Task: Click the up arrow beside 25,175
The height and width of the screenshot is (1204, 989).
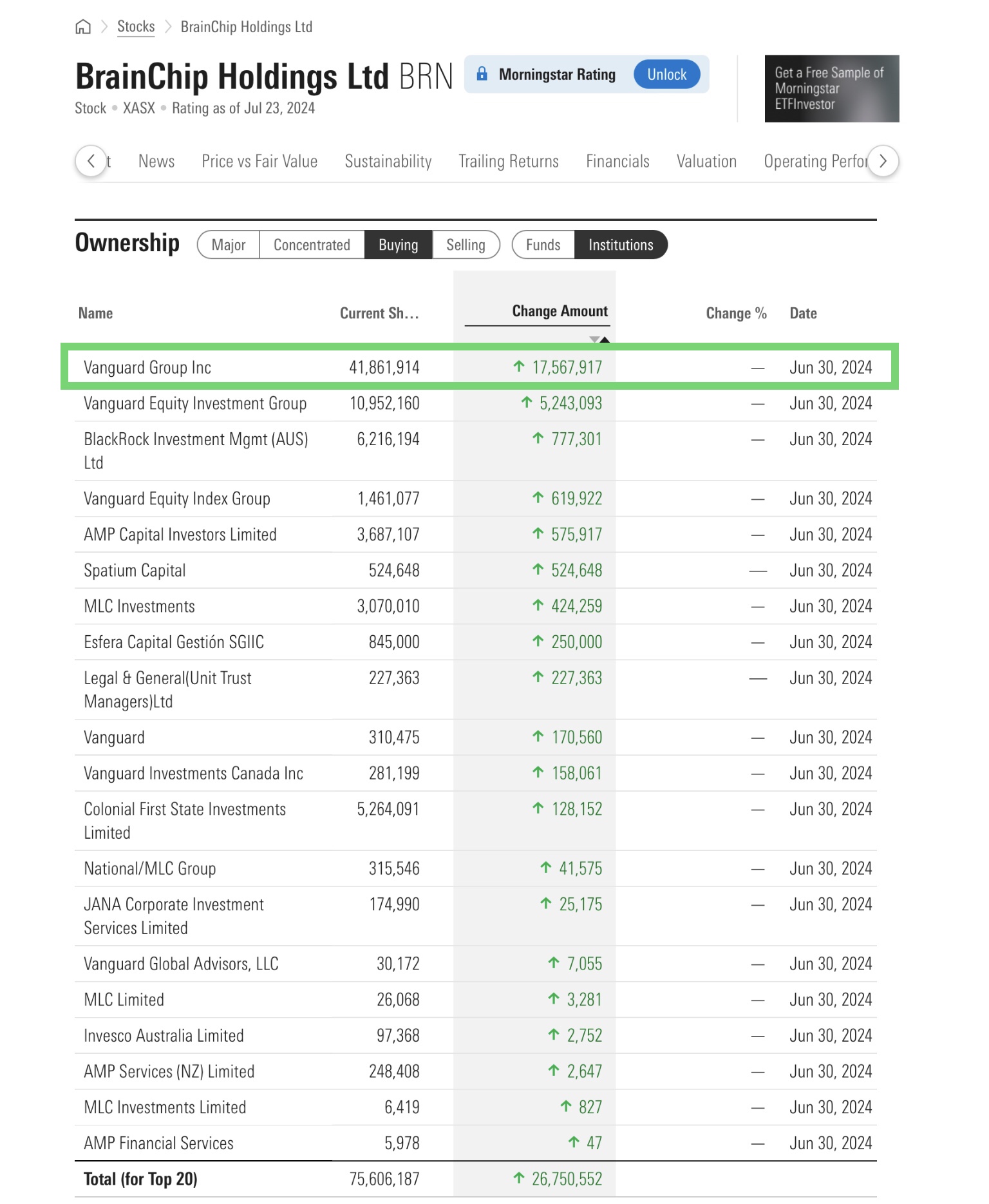Action: [546, 904]
